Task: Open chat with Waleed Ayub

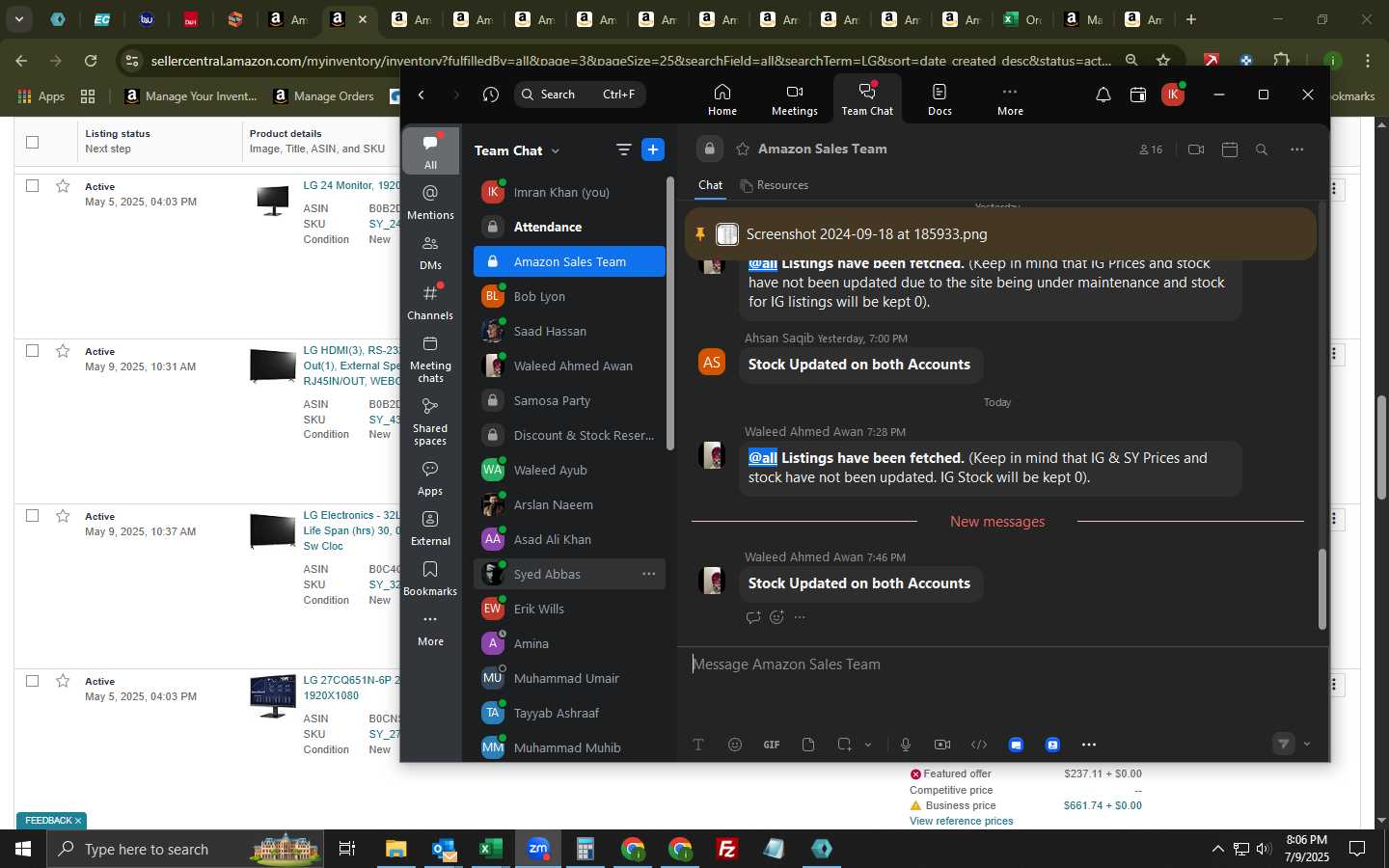Action: point(569,470)
